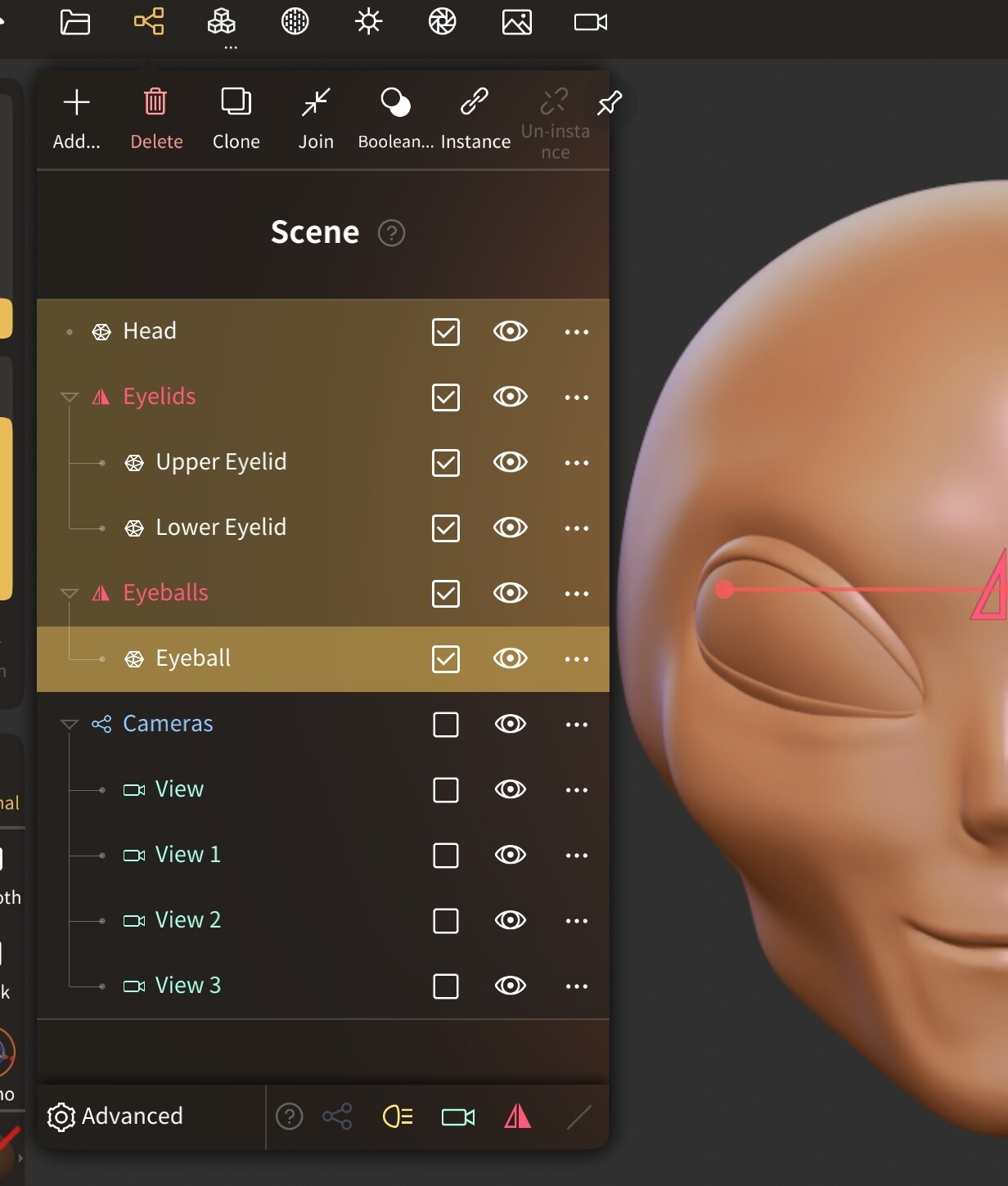
Task: Open more options for Eyeball
Action: (x=577, y=659)
